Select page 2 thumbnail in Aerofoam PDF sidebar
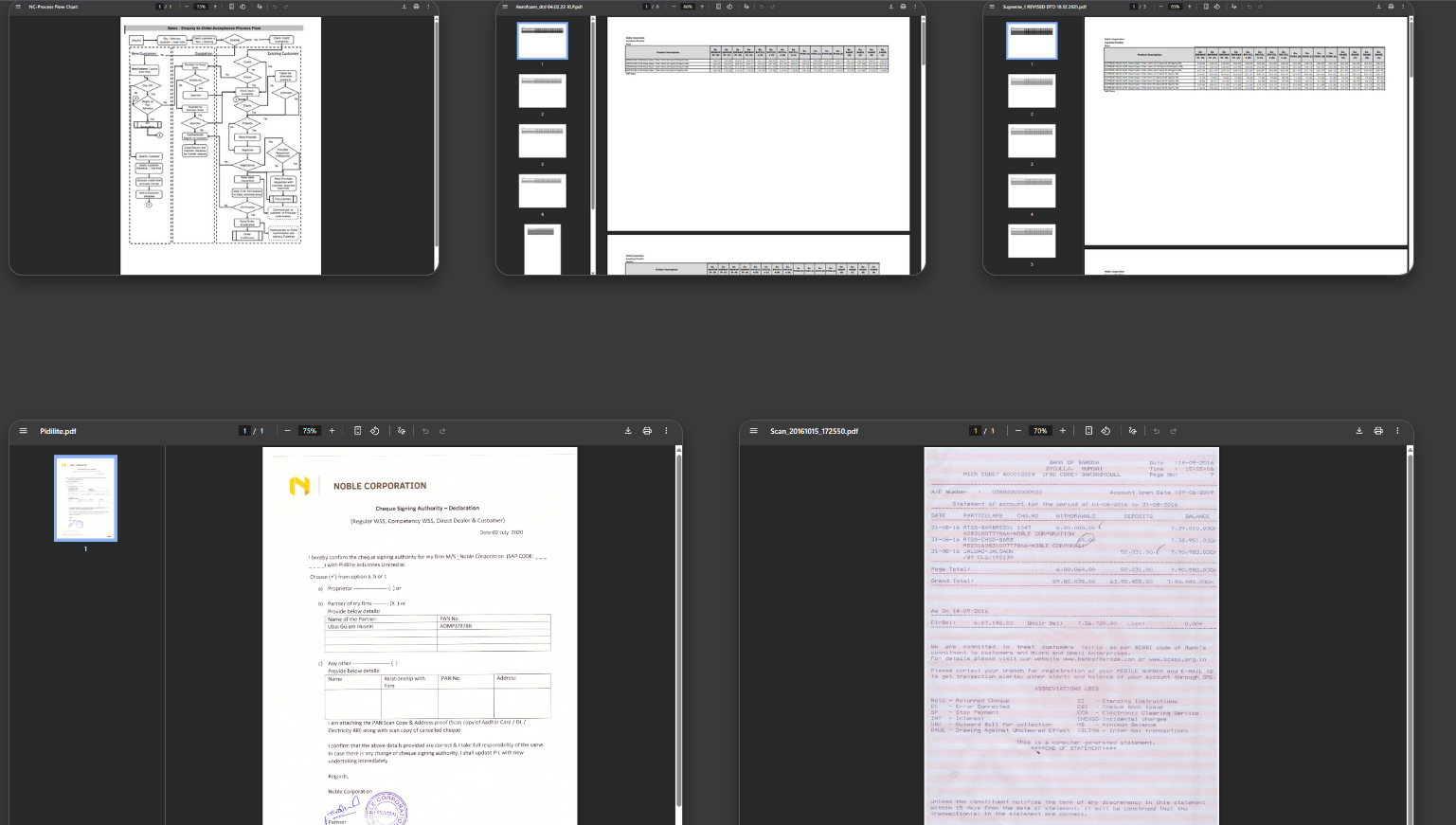Image resolution: width=1456 pixels, height=825 pixels. click(542, 91)
